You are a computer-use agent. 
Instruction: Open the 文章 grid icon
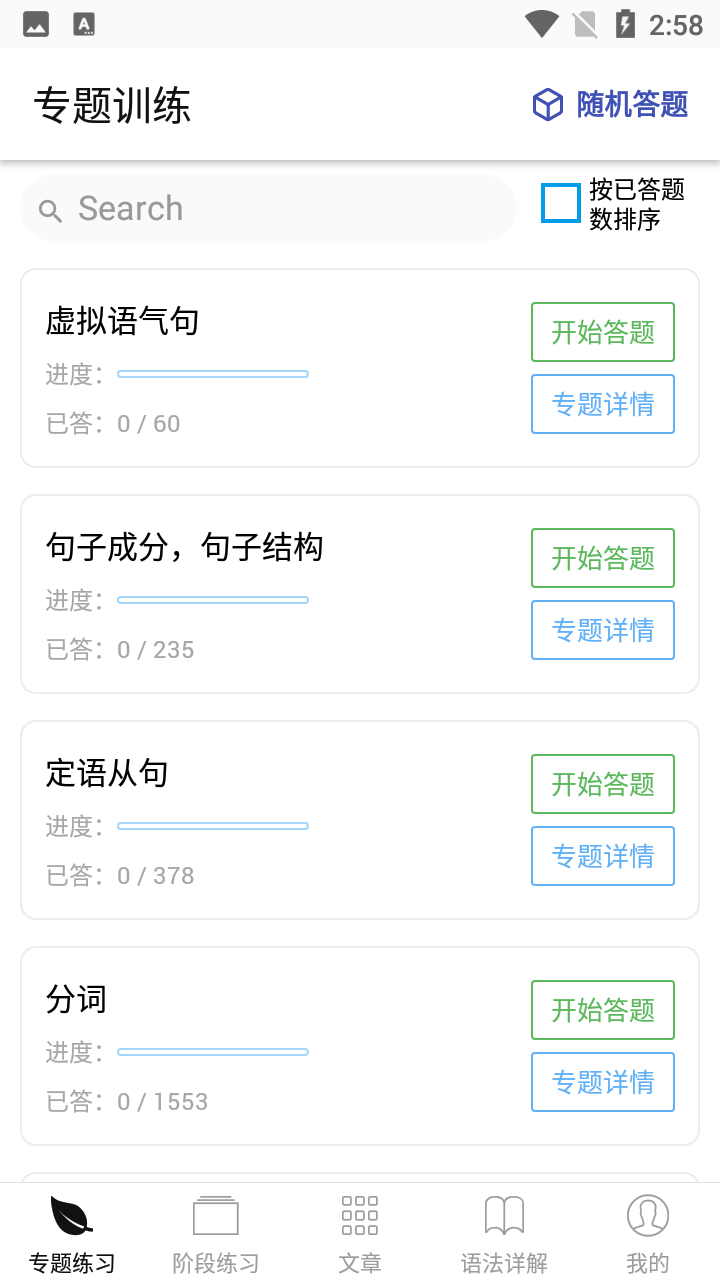pos(360,1216)
